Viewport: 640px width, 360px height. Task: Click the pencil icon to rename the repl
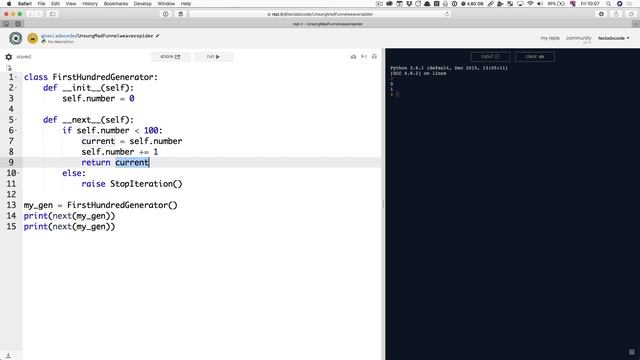pos(158,36)
